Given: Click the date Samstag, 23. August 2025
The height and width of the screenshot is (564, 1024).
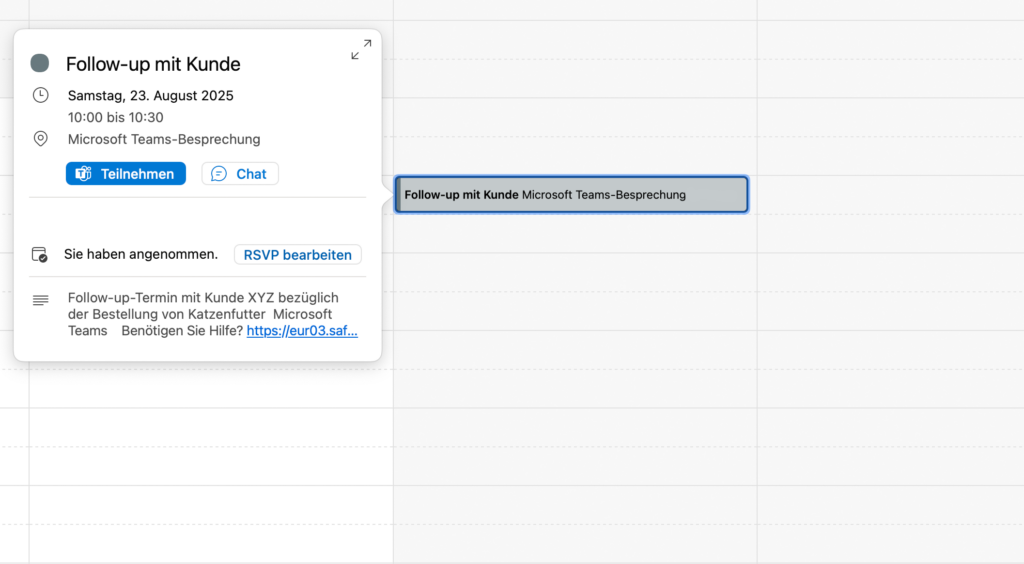Looking at the screenshot, I should pyautogui.click(x=150, y=96).
